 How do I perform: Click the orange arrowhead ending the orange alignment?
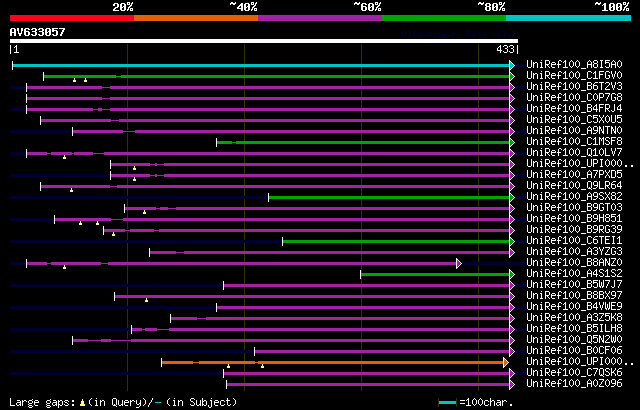click(x=506, y=362)
